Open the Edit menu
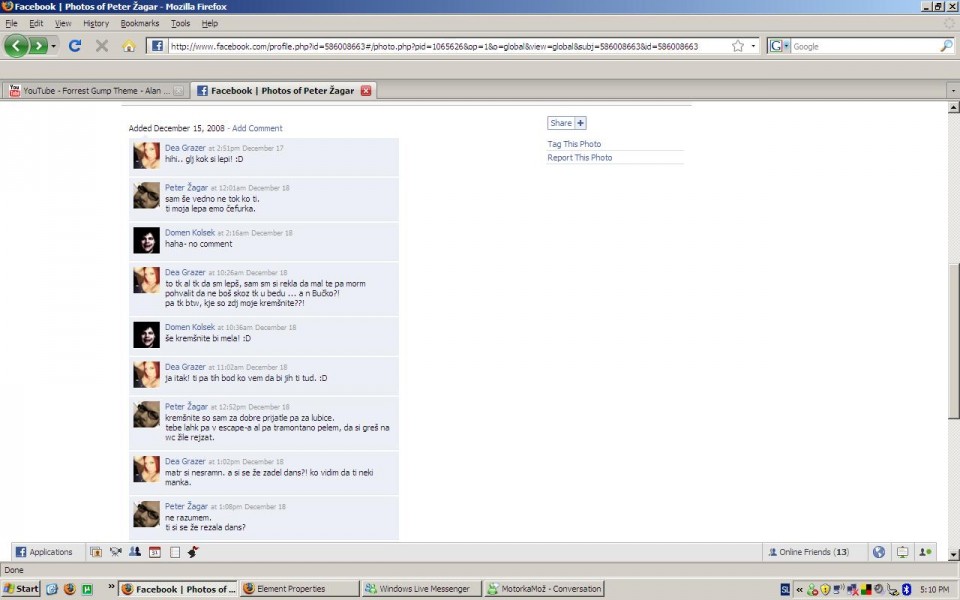Viewport: 960px width, 600px height. click(36, 23)
